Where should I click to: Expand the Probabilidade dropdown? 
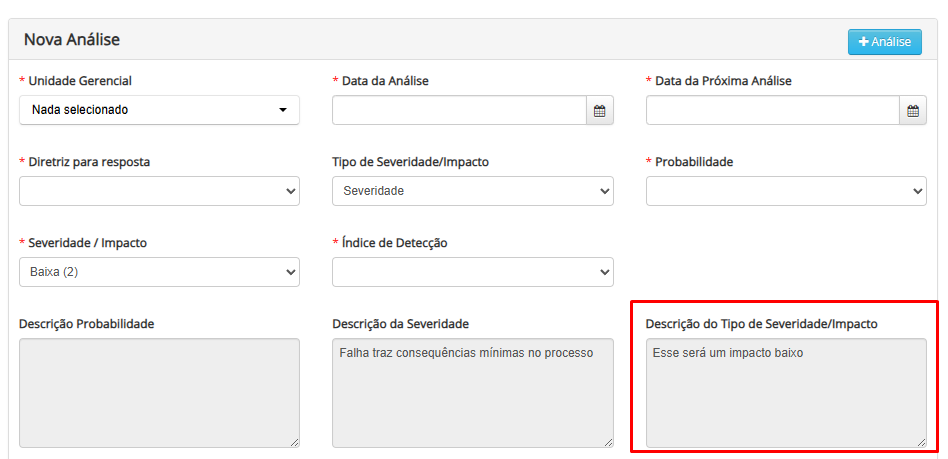[x=785, y=191]
